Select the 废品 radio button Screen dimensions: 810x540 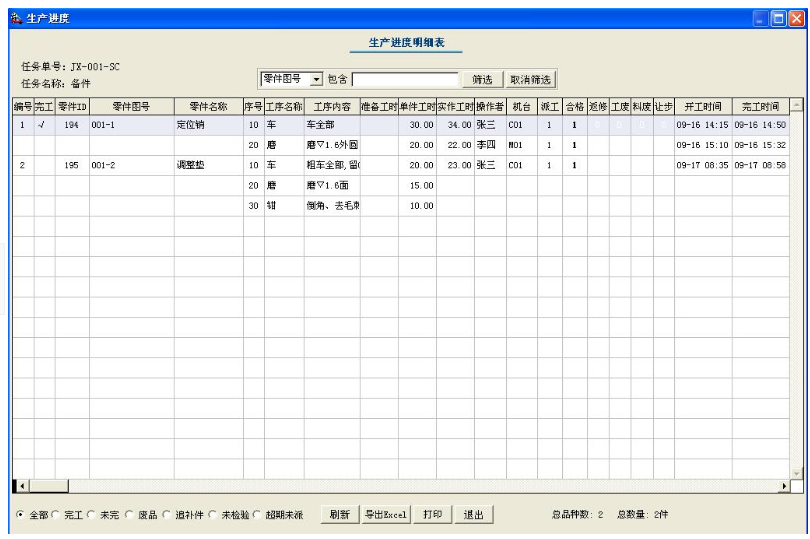[129, 514]
